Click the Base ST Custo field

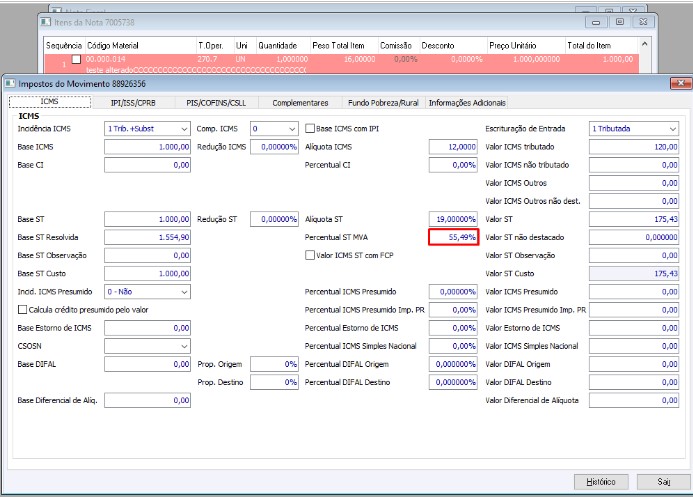pyautogui.click(x=147, y=274)
